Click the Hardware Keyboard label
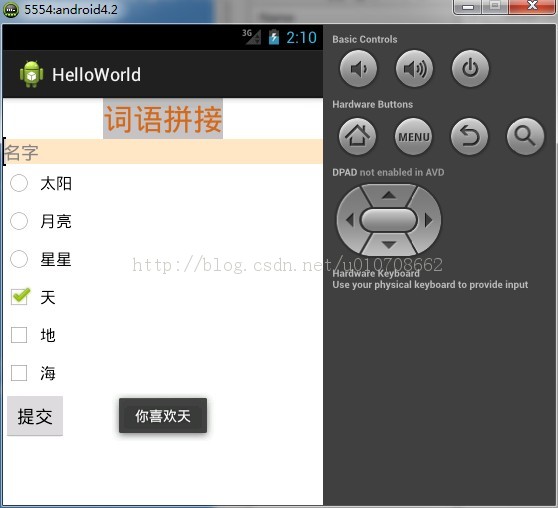The height and width of the screenshot is (508, 558). click(376, 273)
